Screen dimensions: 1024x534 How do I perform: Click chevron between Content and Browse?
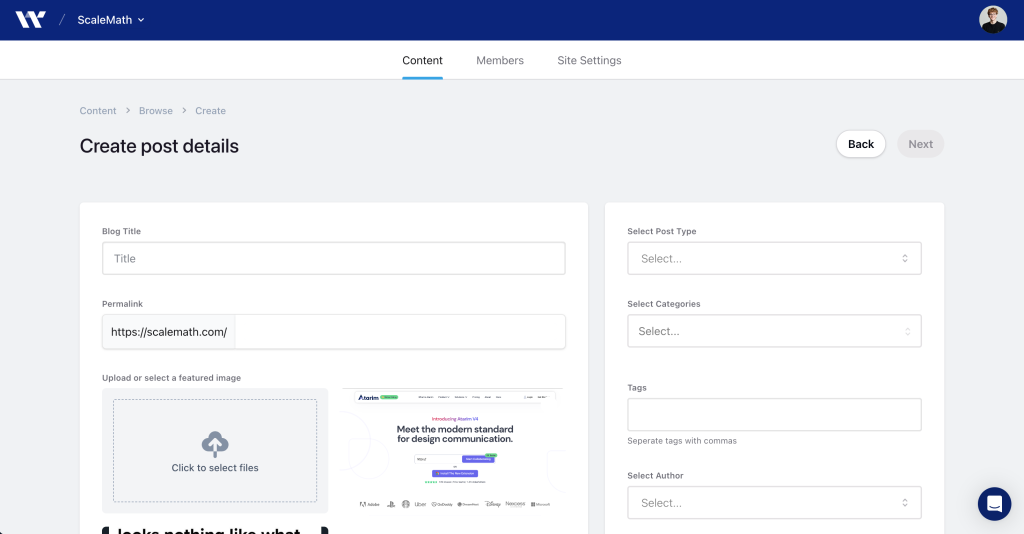[x=128, y=110]
